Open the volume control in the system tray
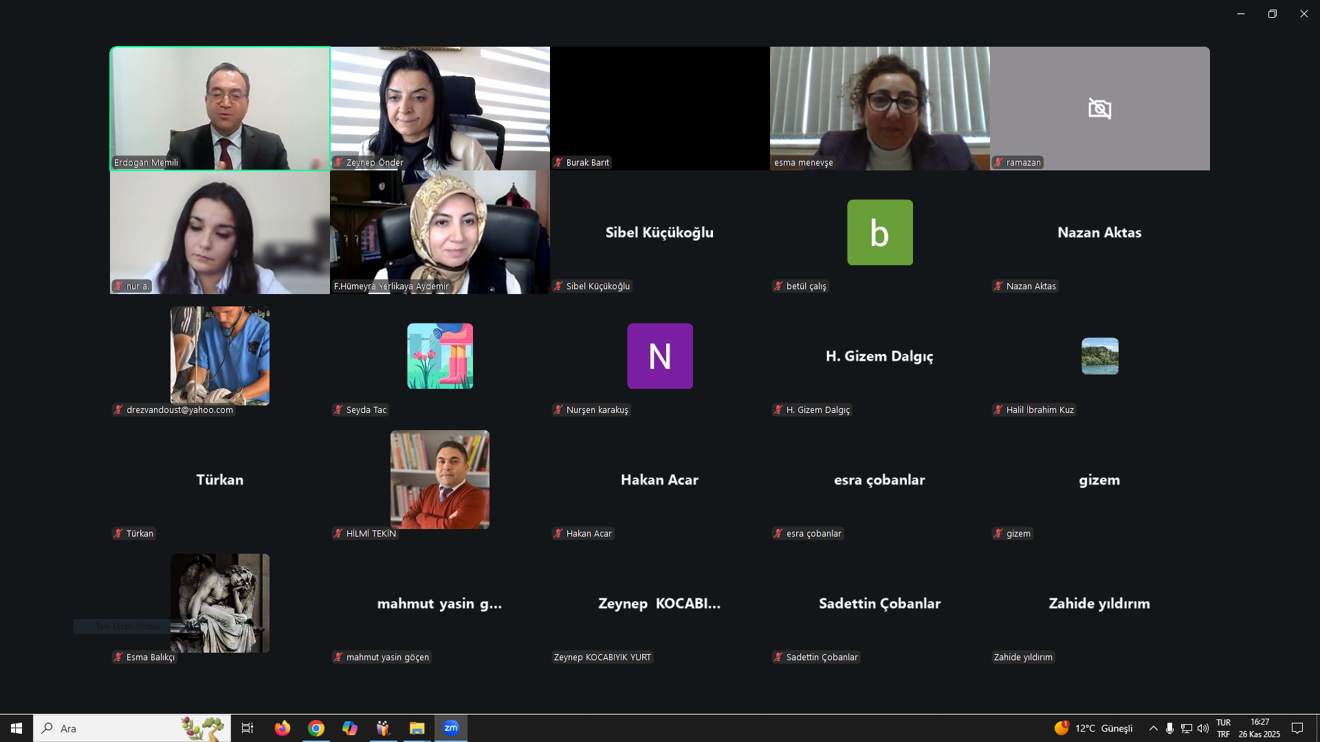1320x742 pixels. pyautogui.click(x=1203, y=728)
